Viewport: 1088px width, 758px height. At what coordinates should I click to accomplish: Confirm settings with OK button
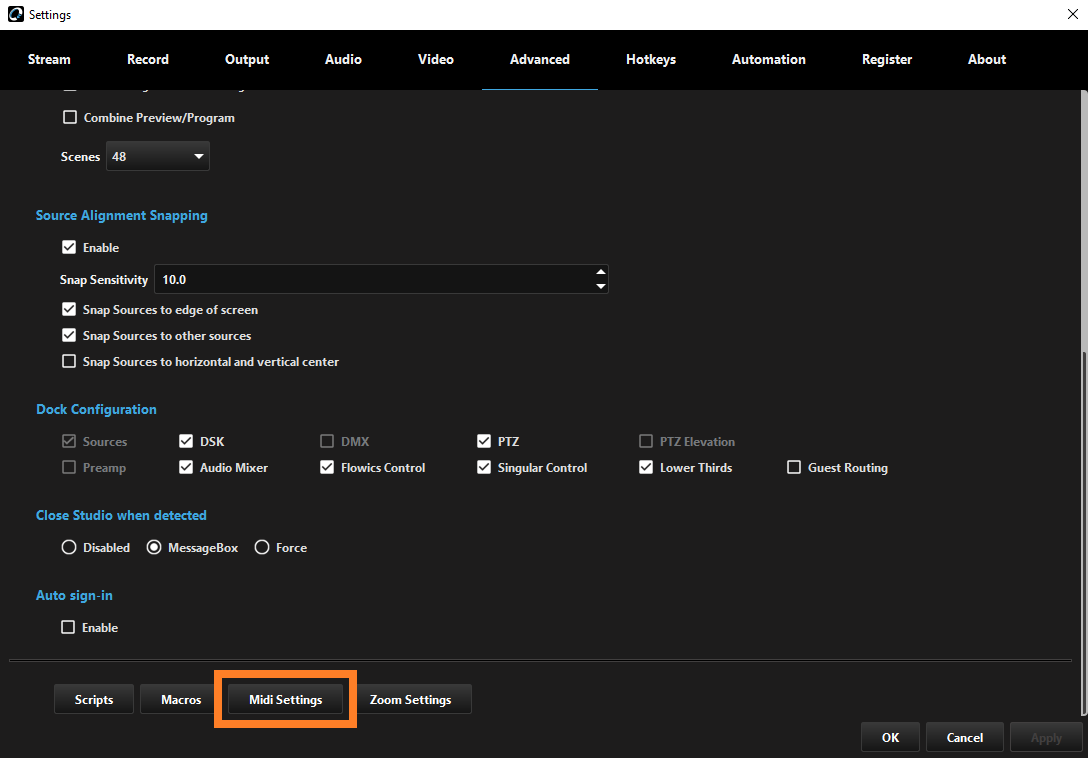pos(890,737)
